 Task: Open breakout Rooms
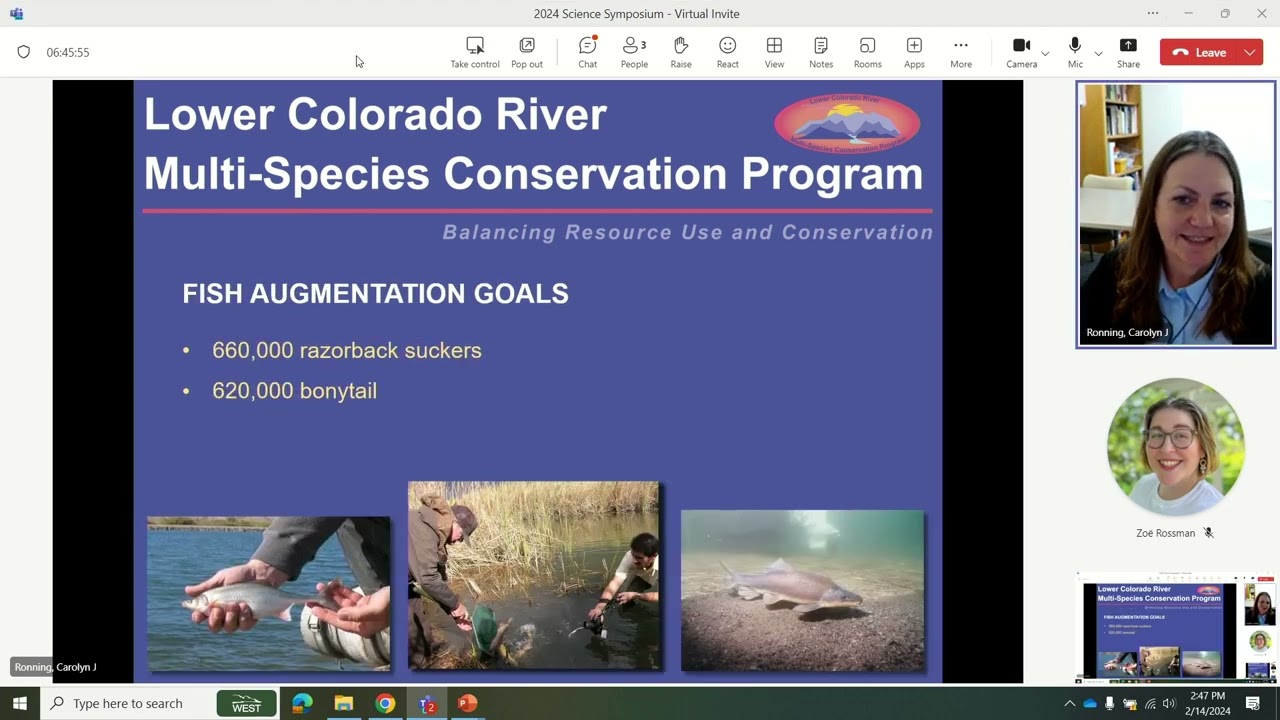click(x=867, y=53)
